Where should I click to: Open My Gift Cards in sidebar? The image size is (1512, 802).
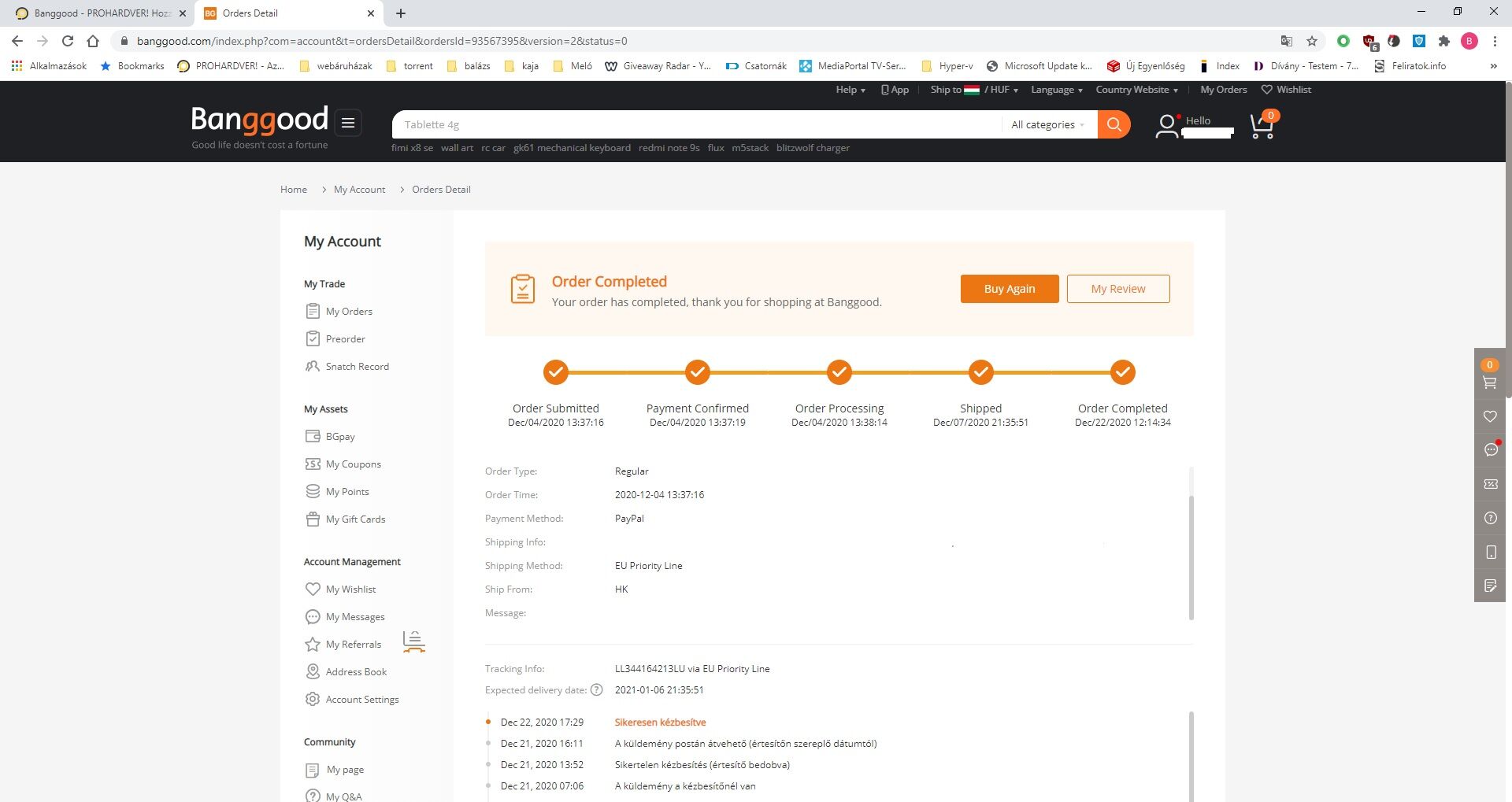click(346, 519)
